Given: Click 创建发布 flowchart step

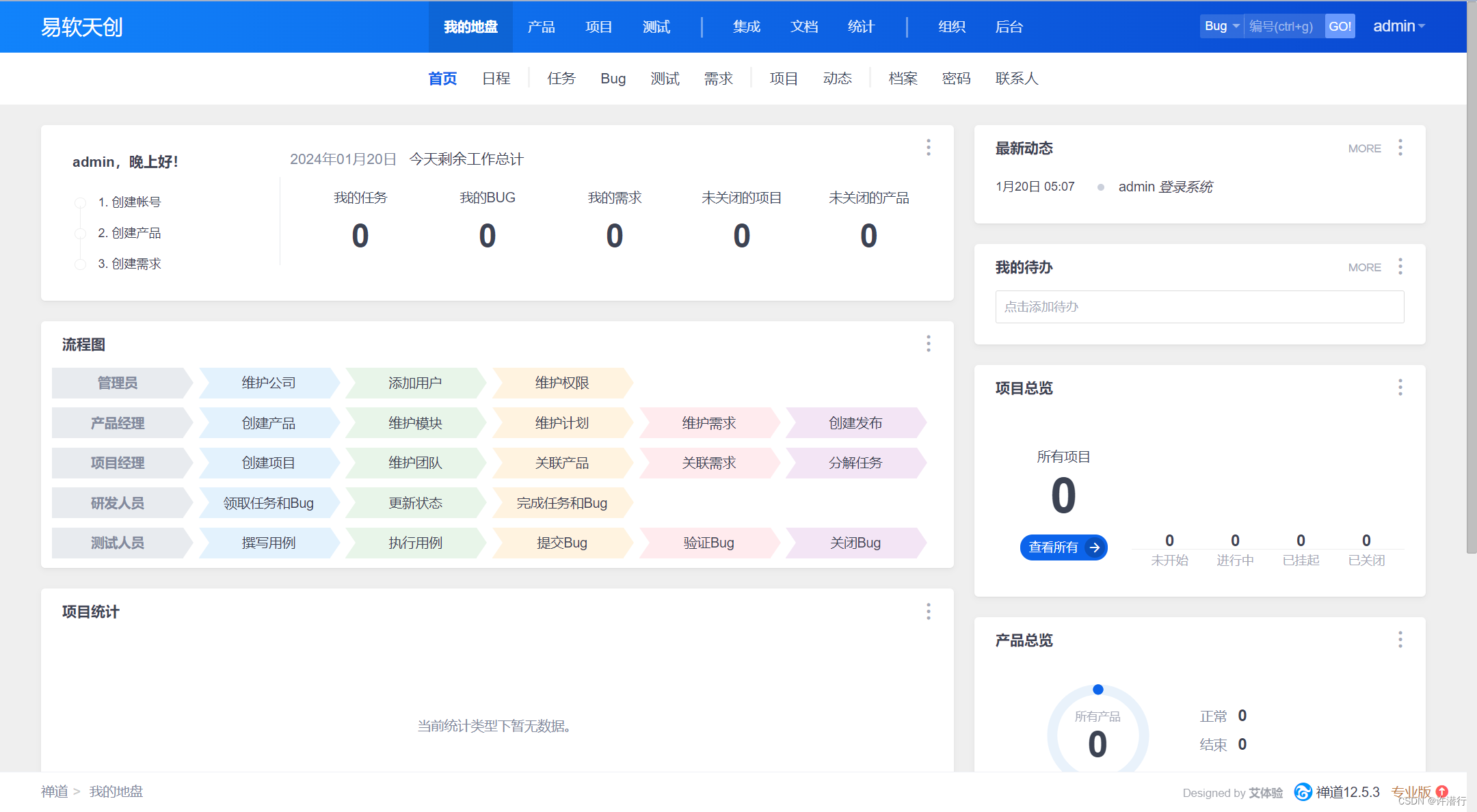Looking at the screenshot, I should pos(855,423).
